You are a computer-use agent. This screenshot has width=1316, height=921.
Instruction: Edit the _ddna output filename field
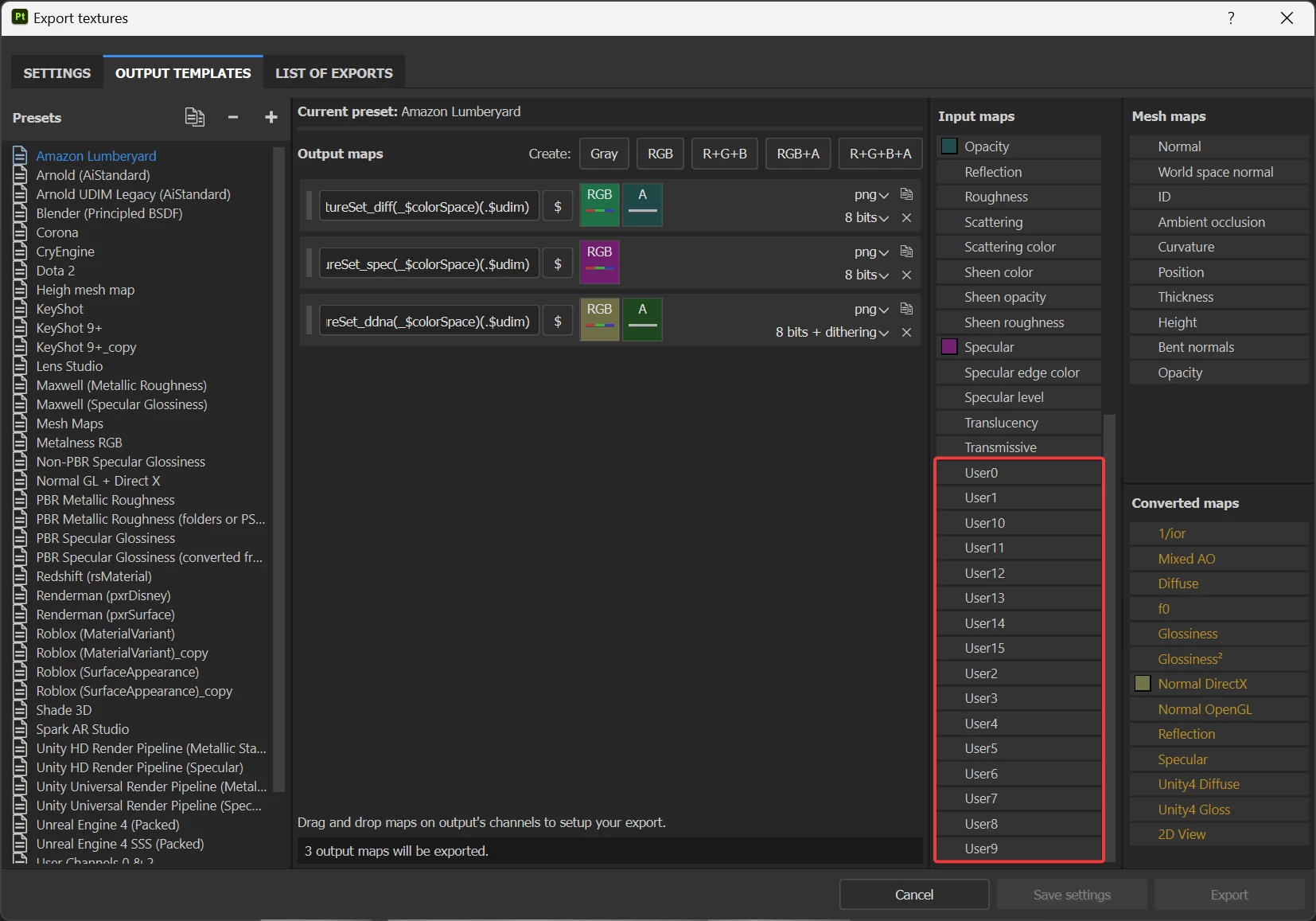[429, 322]
